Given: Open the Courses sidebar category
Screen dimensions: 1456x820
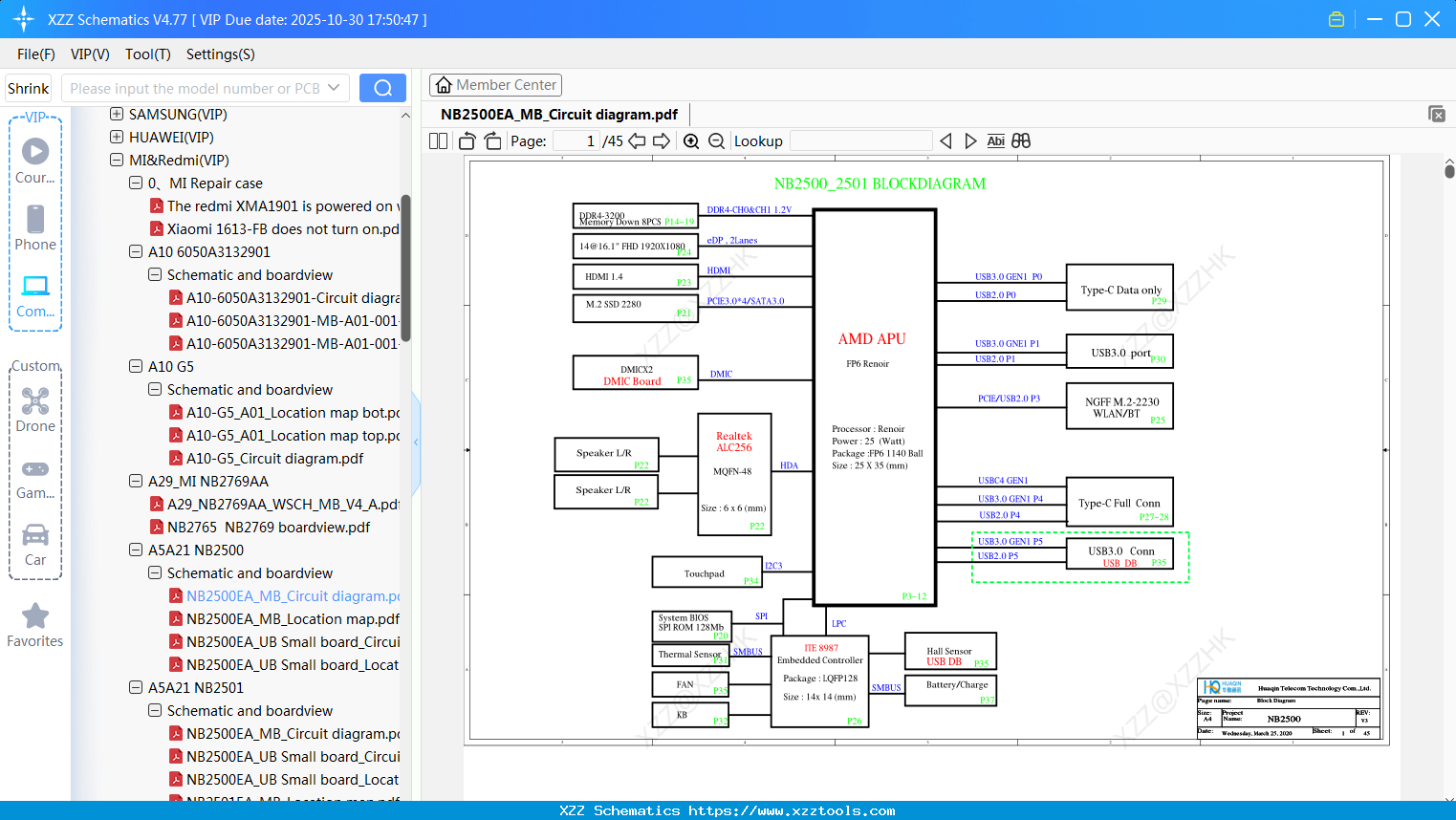Looking at the screenshot, I should coord(35,161).
